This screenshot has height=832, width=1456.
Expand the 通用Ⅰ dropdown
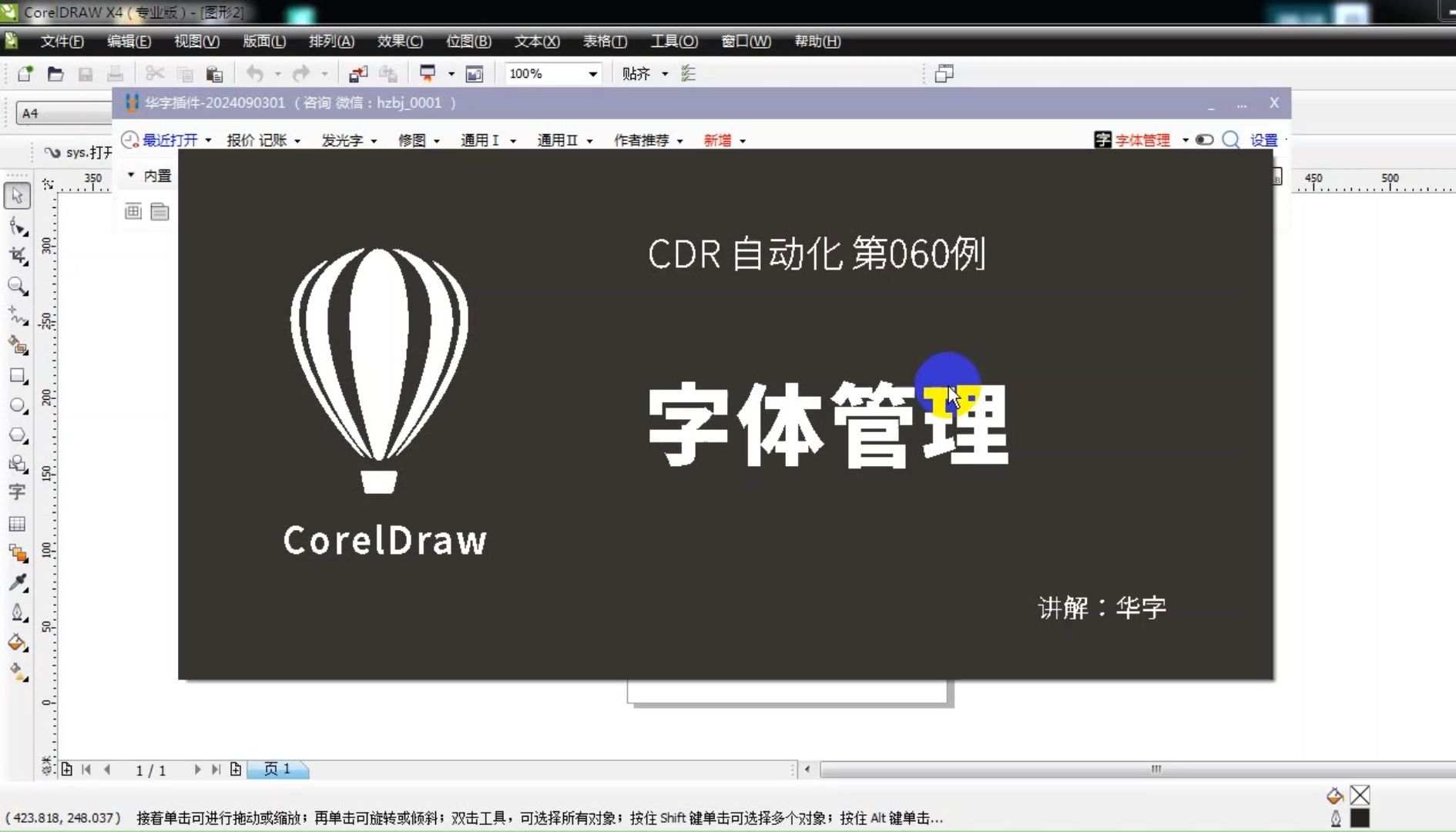[x=513, y=141]
